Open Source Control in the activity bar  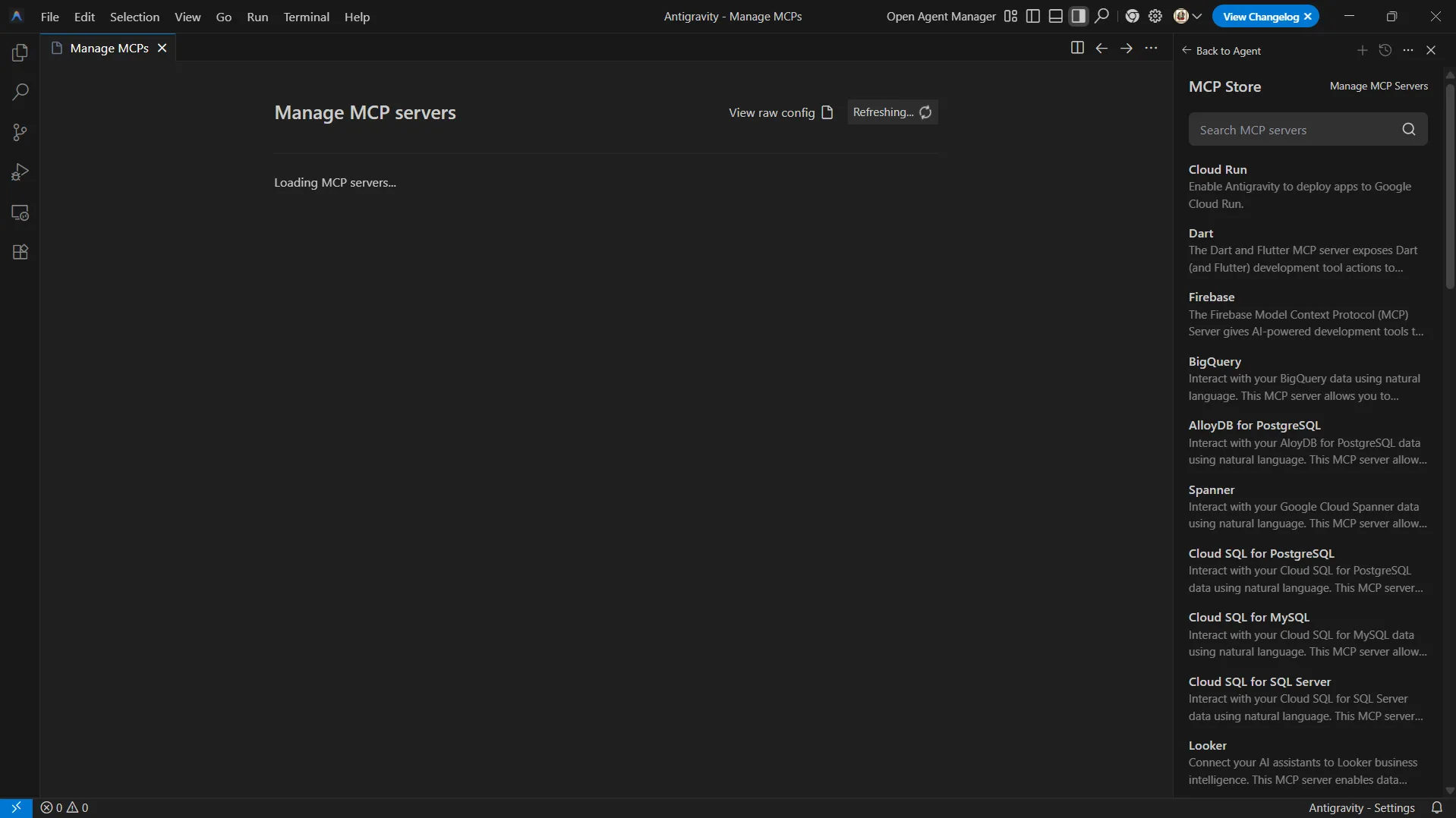[x=20, y=133]
